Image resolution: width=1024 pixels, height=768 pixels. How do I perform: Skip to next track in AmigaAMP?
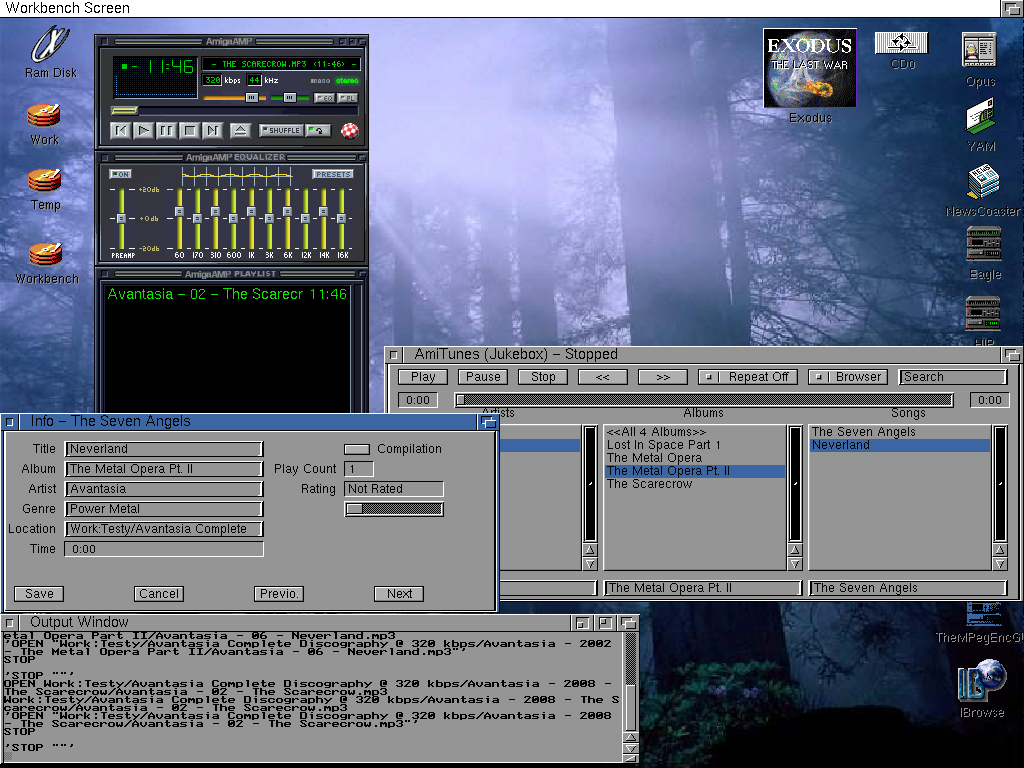[x=212, y=131]
